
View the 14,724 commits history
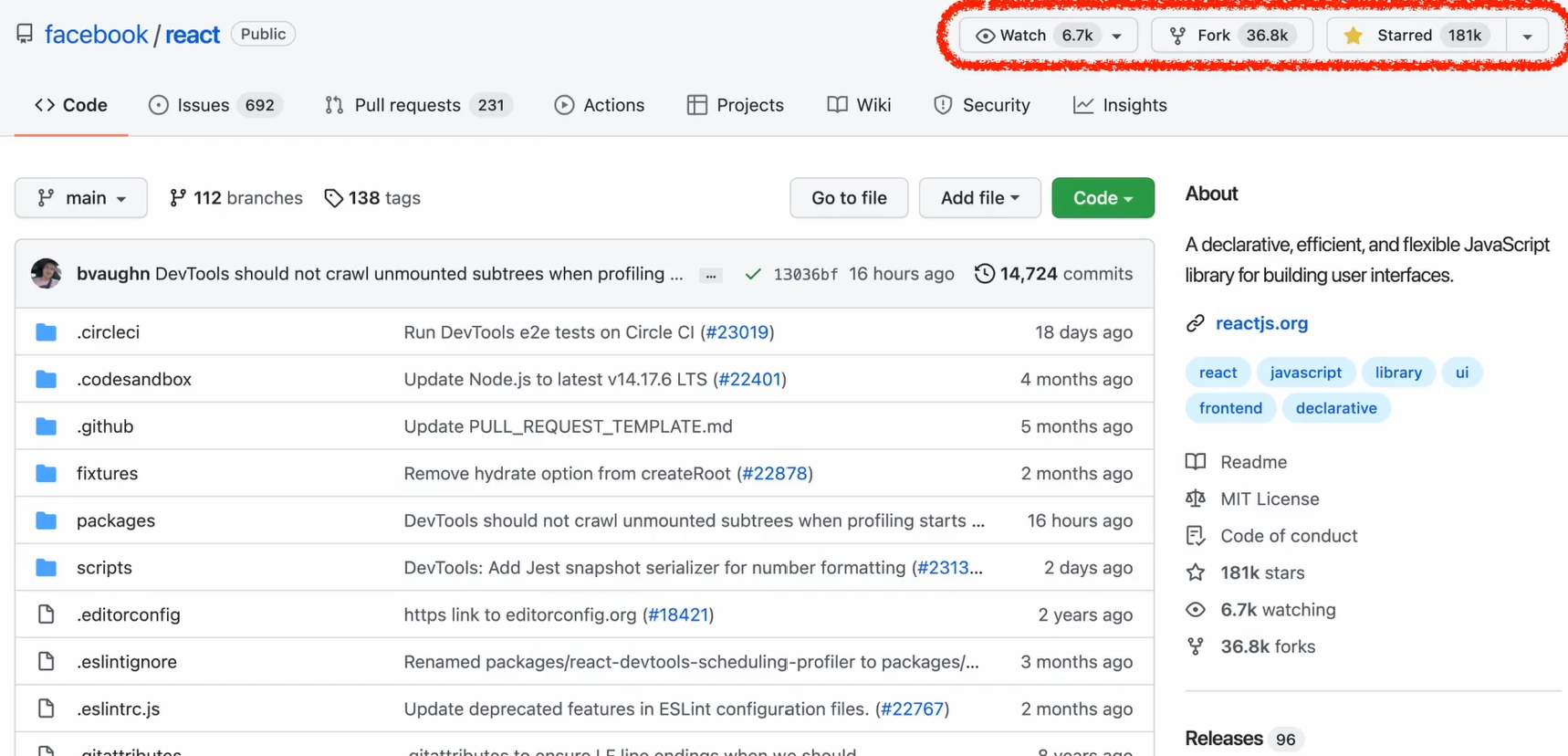tap(1053, 274)
